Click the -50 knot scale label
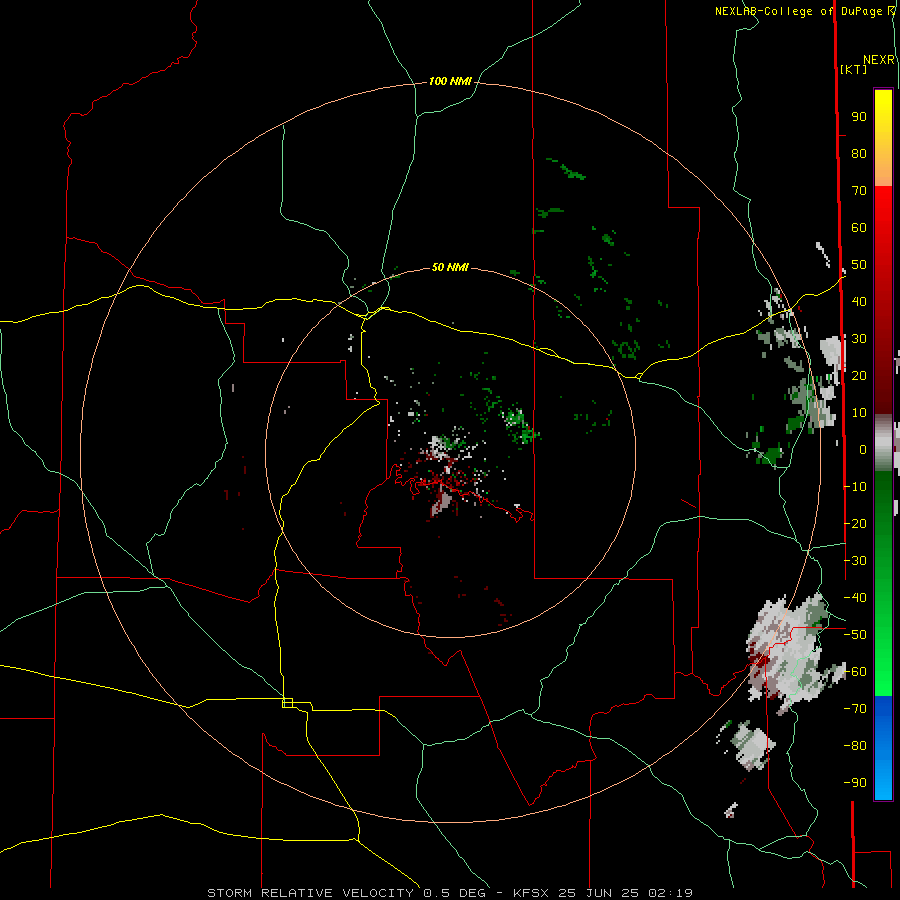 tap(855, 635)
